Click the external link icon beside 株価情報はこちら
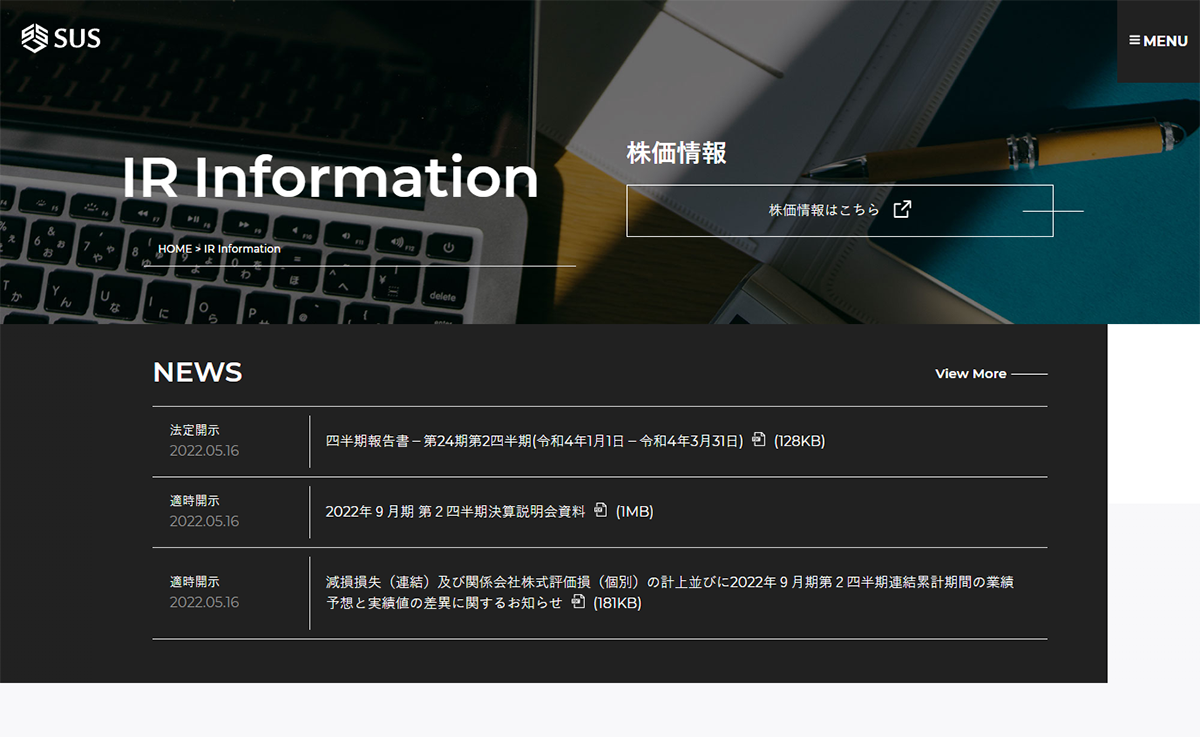Viewport: 1200px width, 737px height. point(902,210)
